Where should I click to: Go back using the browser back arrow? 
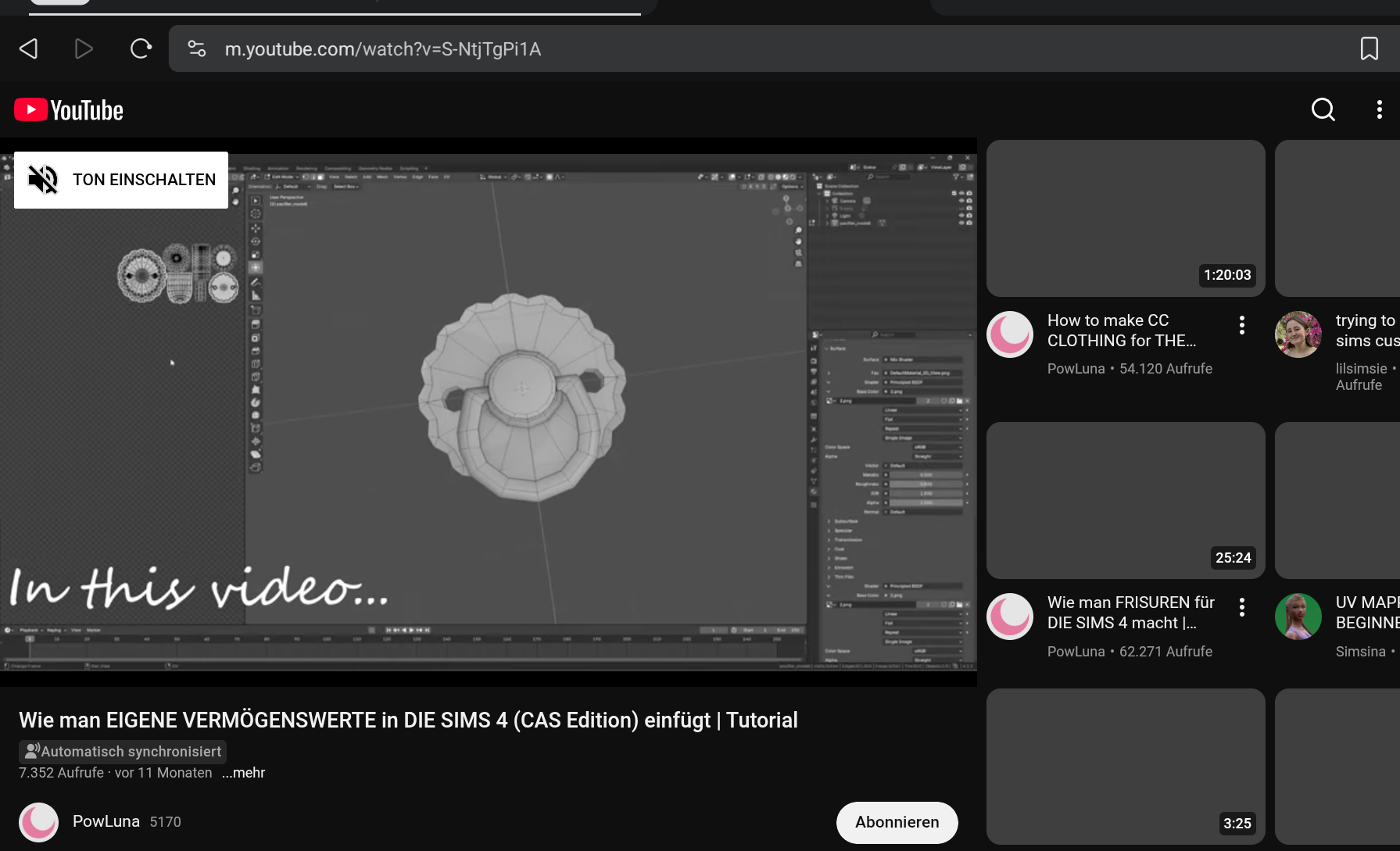point(29,49)
